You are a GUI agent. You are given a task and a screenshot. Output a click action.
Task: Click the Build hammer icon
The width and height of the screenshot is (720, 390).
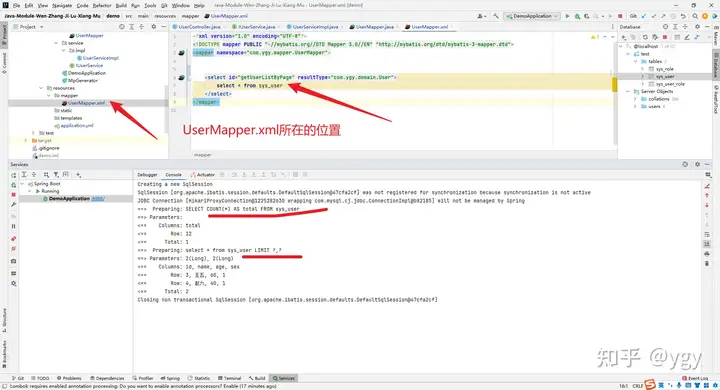tap(496, 16)
